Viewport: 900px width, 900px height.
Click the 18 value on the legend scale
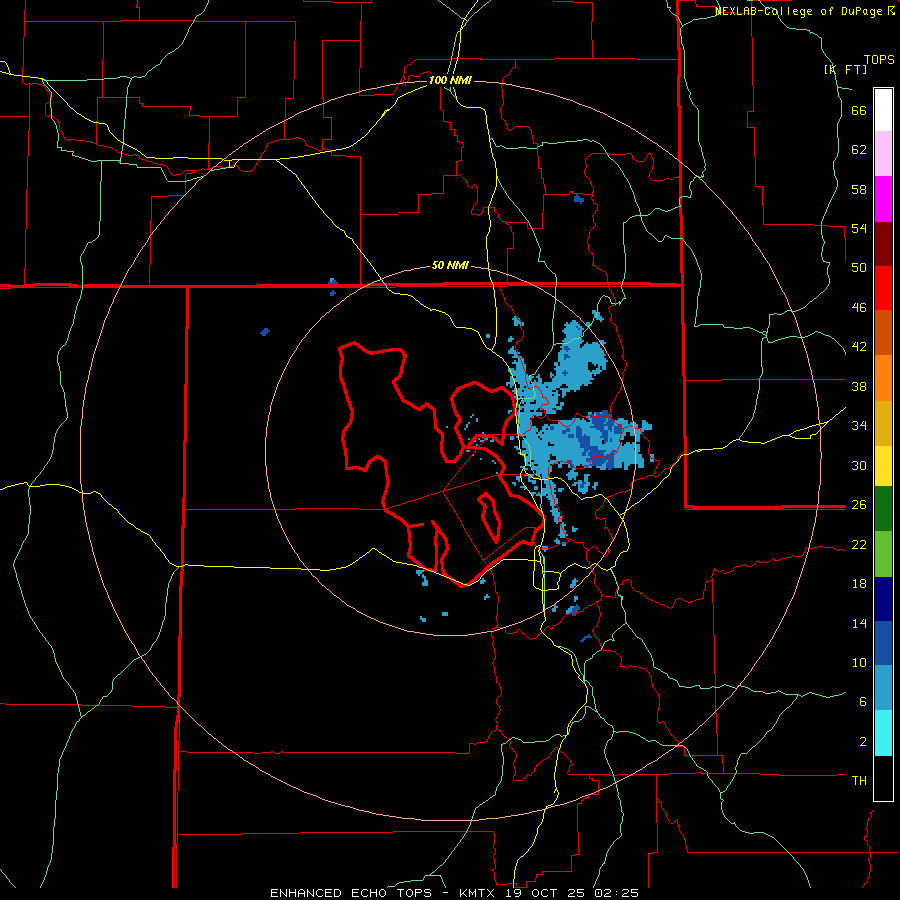859,583
